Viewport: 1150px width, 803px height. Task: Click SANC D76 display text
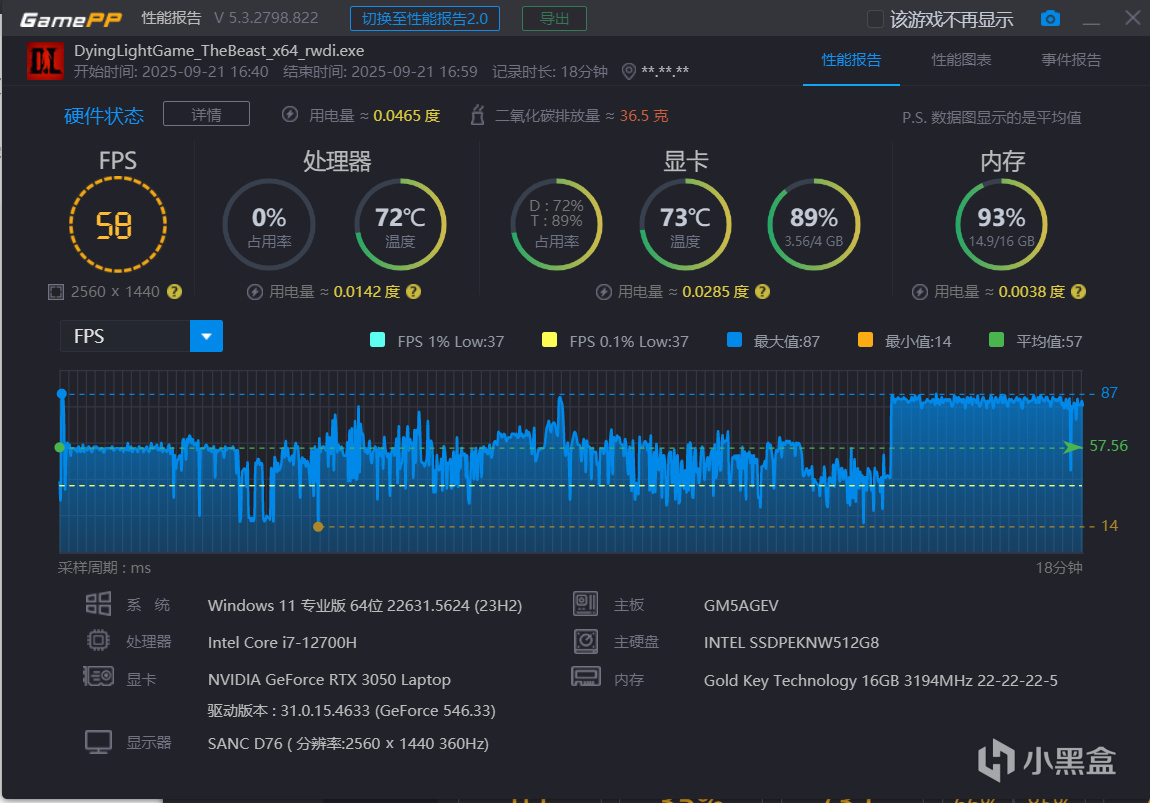pyautogui.click(x=348, y=744)
